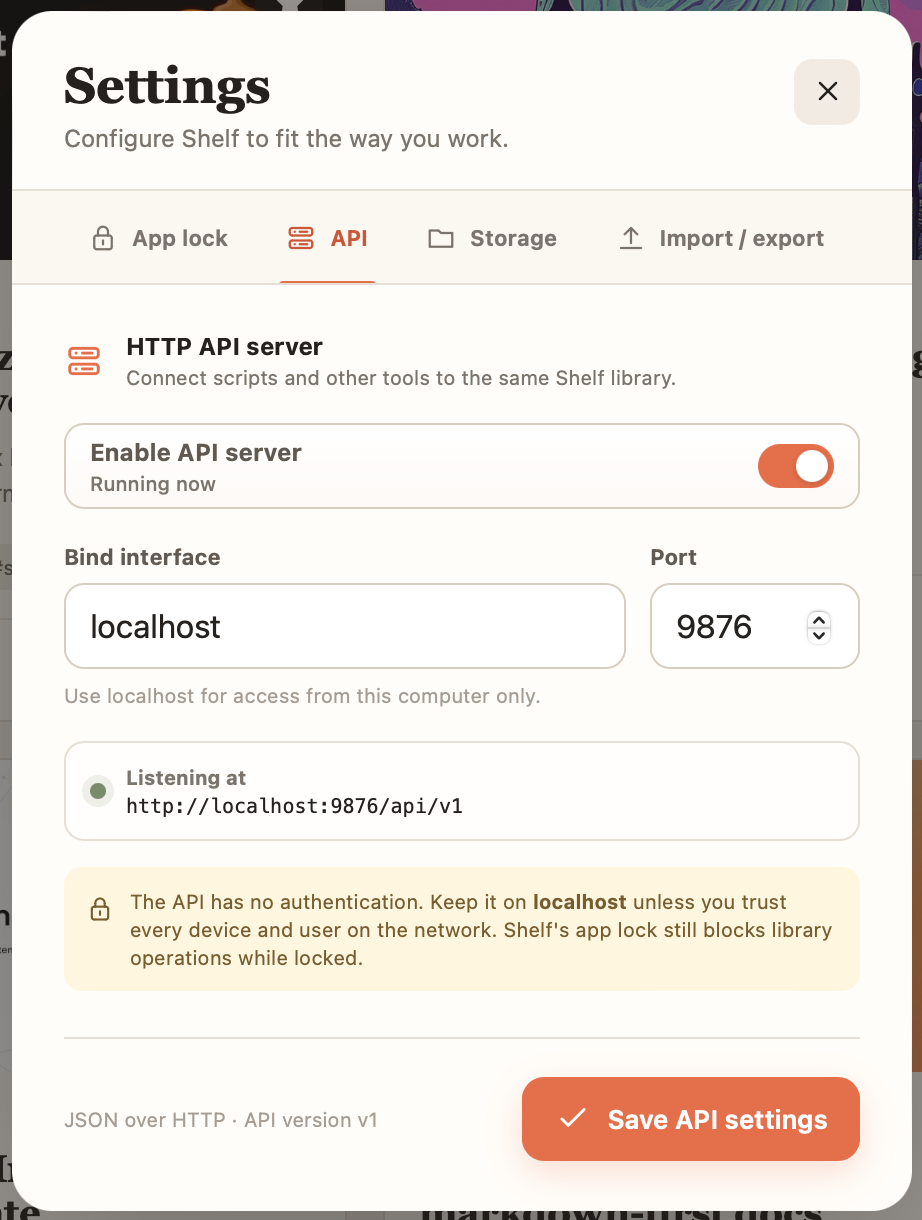Click the "Running now" status text
Viewport: 922px width, 1220px height.
pos(153,484)
